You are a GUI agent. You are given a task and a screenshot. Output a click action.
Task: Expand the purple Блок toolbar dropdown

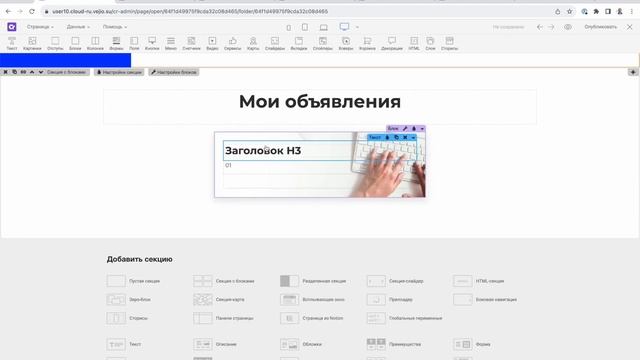click(x=422, y=129)
